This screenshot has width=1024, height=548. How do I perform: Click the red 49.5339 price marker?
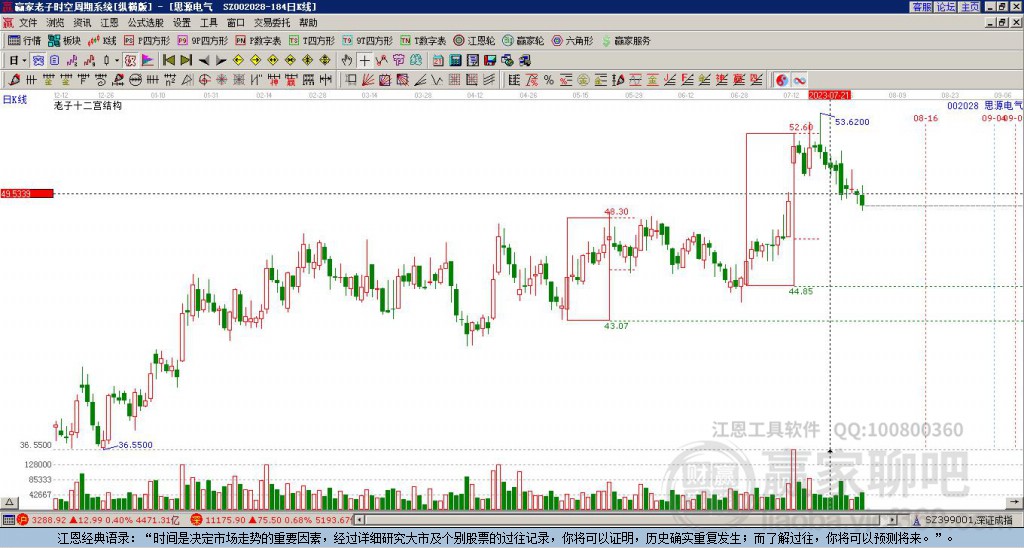tap(27, 194)
